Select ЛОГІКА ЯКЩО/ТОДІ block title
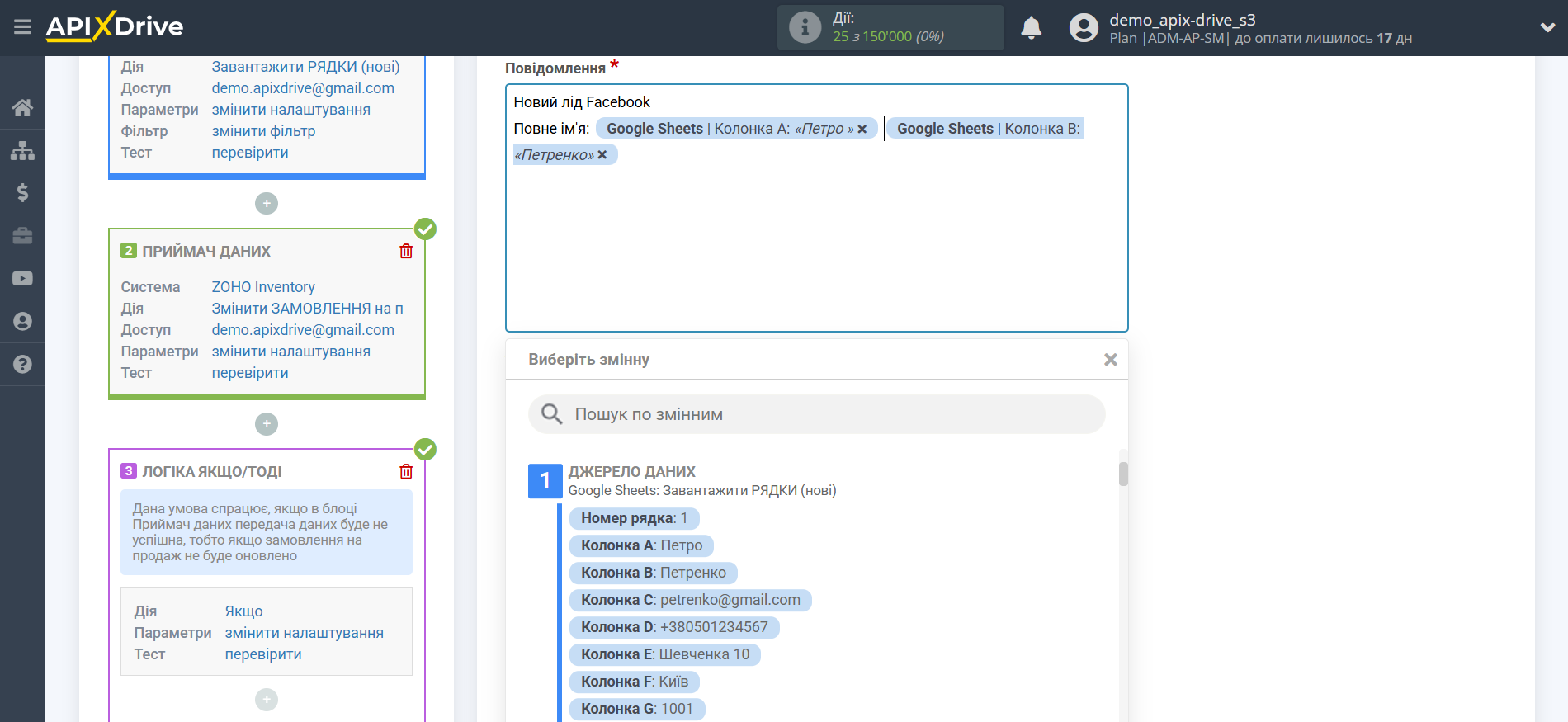1568x722 pixels. tap(212, 472)
